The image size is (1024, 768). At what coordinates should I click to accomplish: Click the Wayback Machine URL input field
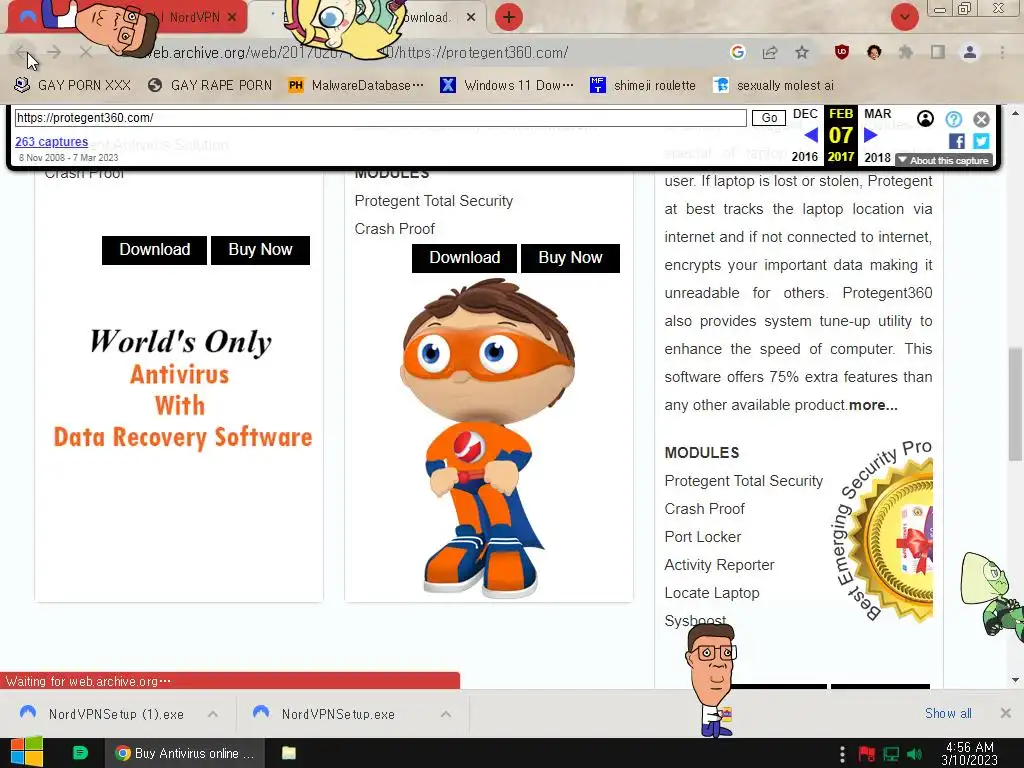coord(381,118)
